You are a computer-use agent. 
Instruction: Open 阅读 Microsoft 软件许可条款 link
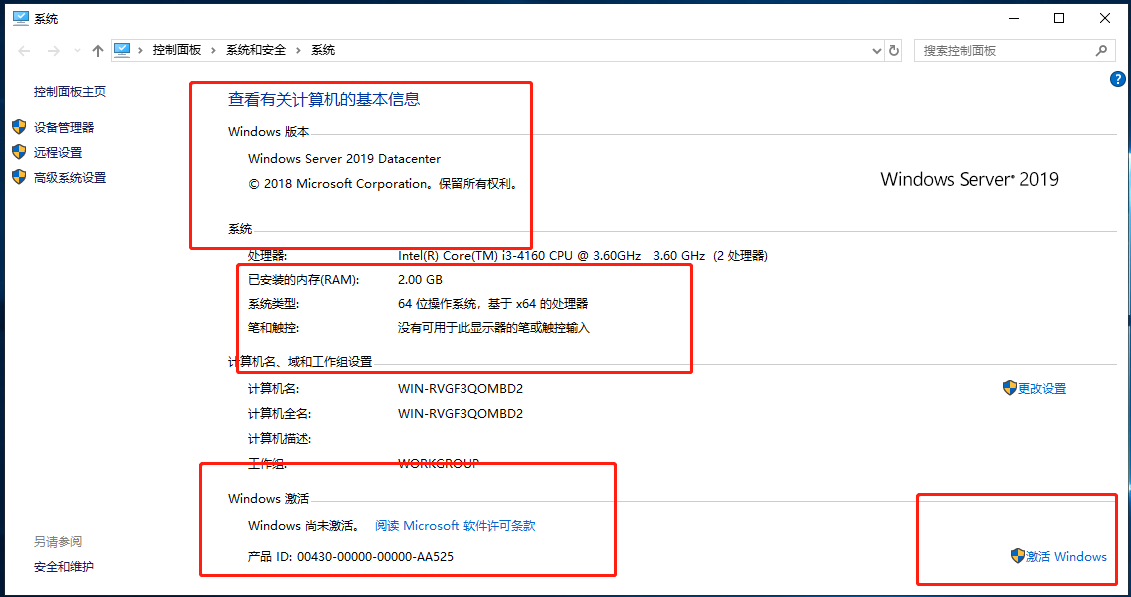coord(455,526)
